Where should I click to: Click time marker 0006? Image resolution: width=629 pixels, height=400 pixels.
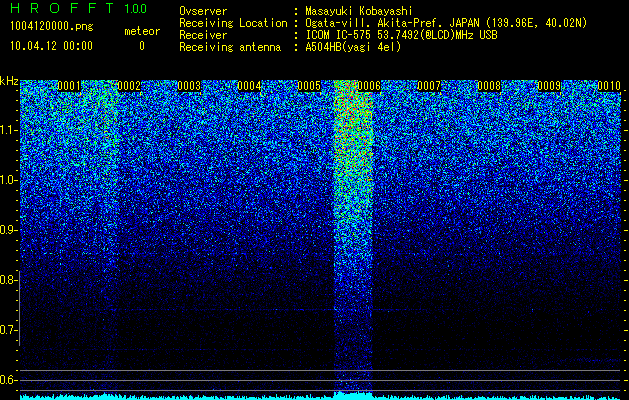(x=369, y=86)
